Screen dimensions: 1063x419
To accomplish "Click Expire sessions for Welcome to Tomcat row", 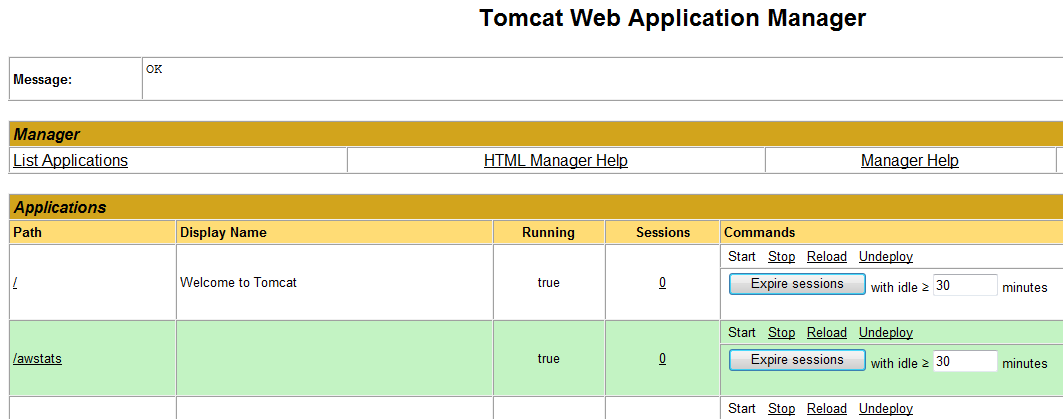I will pos(797,284).
